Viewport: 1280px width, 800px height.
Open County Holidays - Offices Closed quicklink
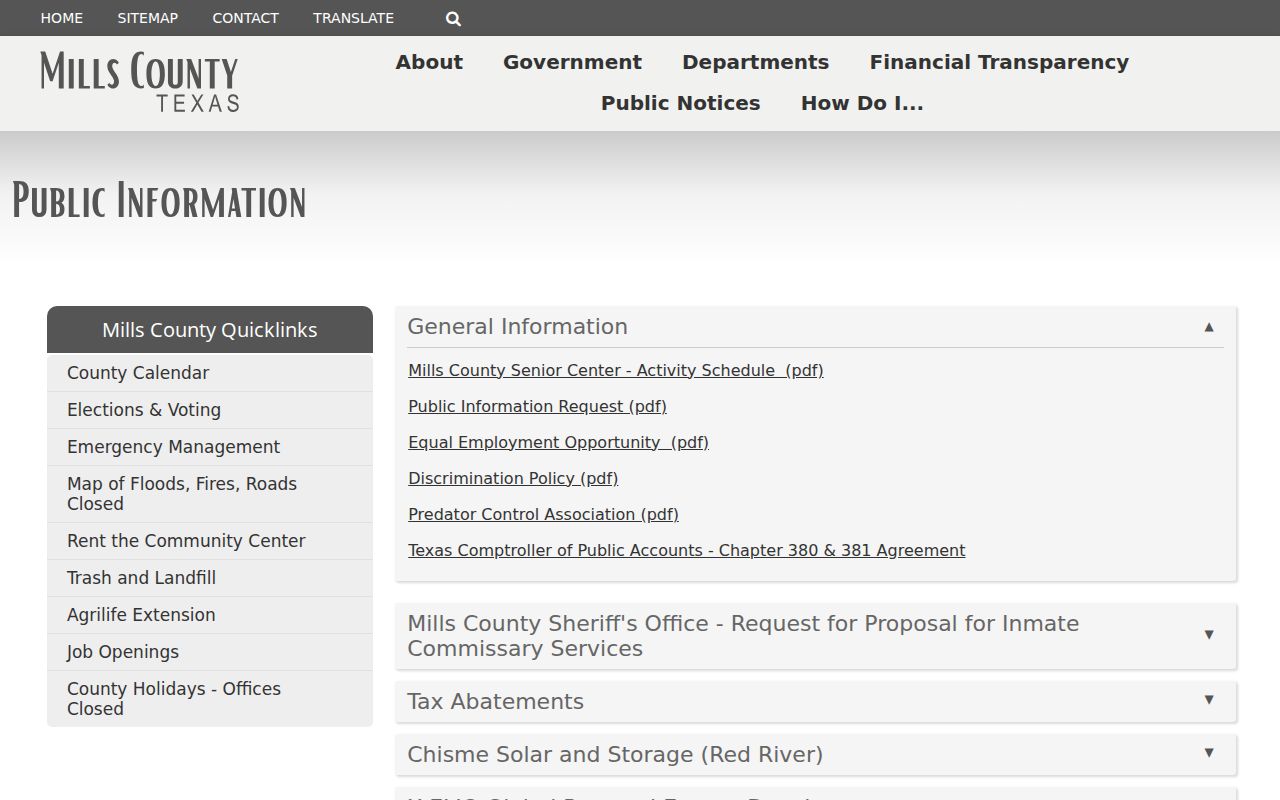pos(210,699)
